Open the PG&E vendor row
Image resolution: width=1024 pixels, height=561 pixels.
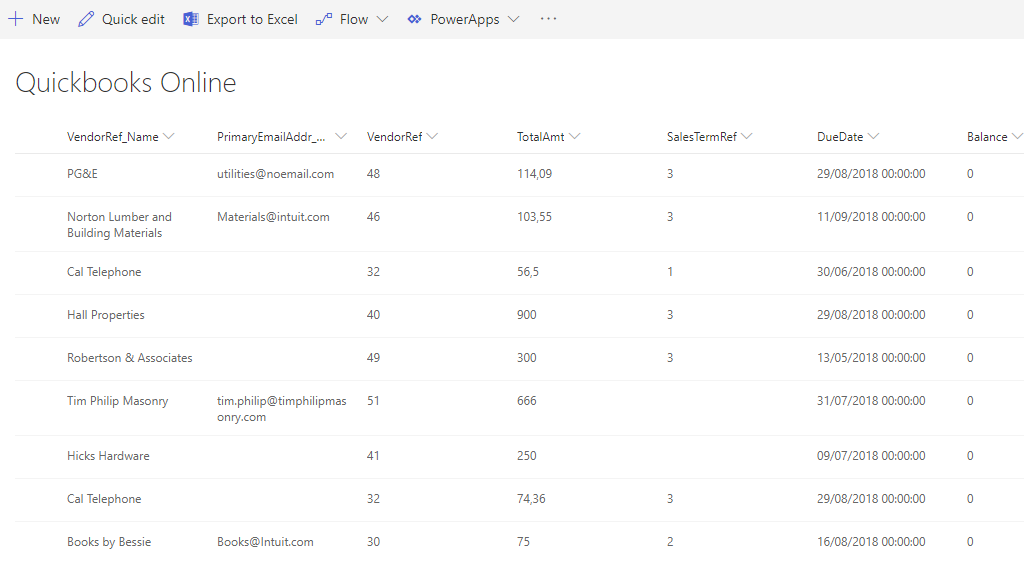click(82, 174)
